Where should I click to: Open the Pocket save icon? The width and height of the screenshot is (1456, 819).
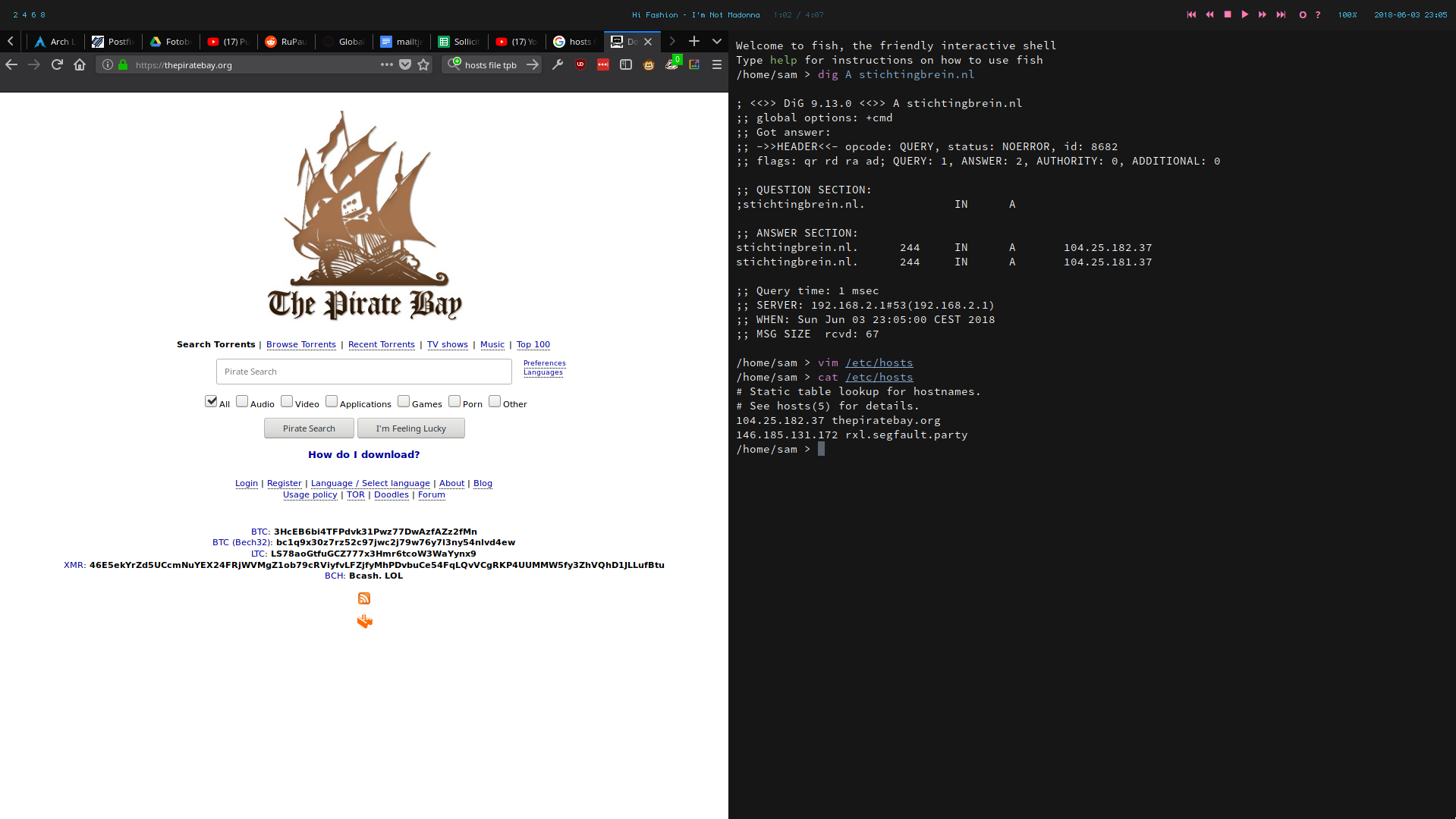pyautogui.click(x=405, y=65)
